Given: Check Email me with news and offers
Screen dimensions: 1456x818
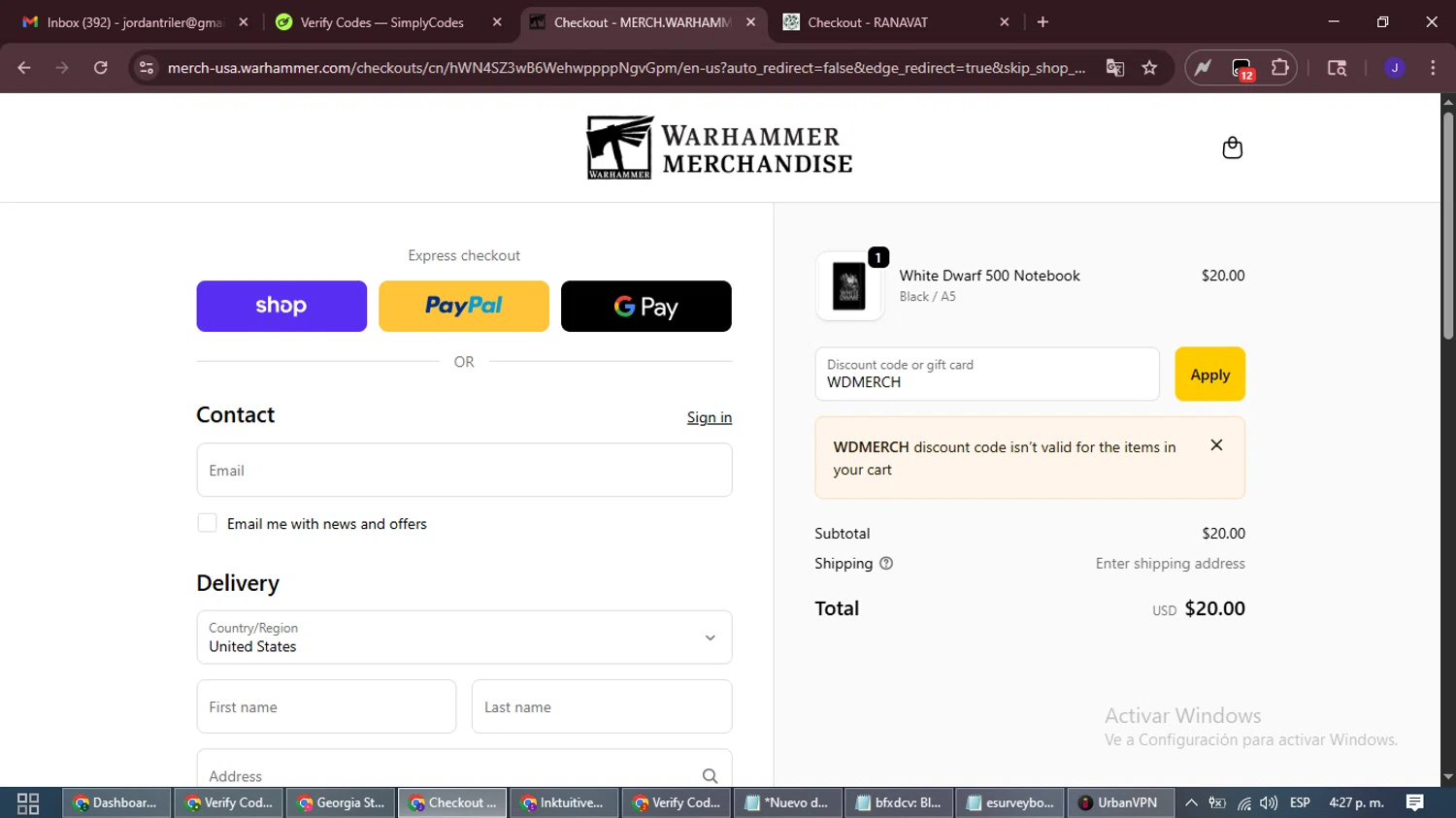Looking at the screenshot, I should (207, 523).
